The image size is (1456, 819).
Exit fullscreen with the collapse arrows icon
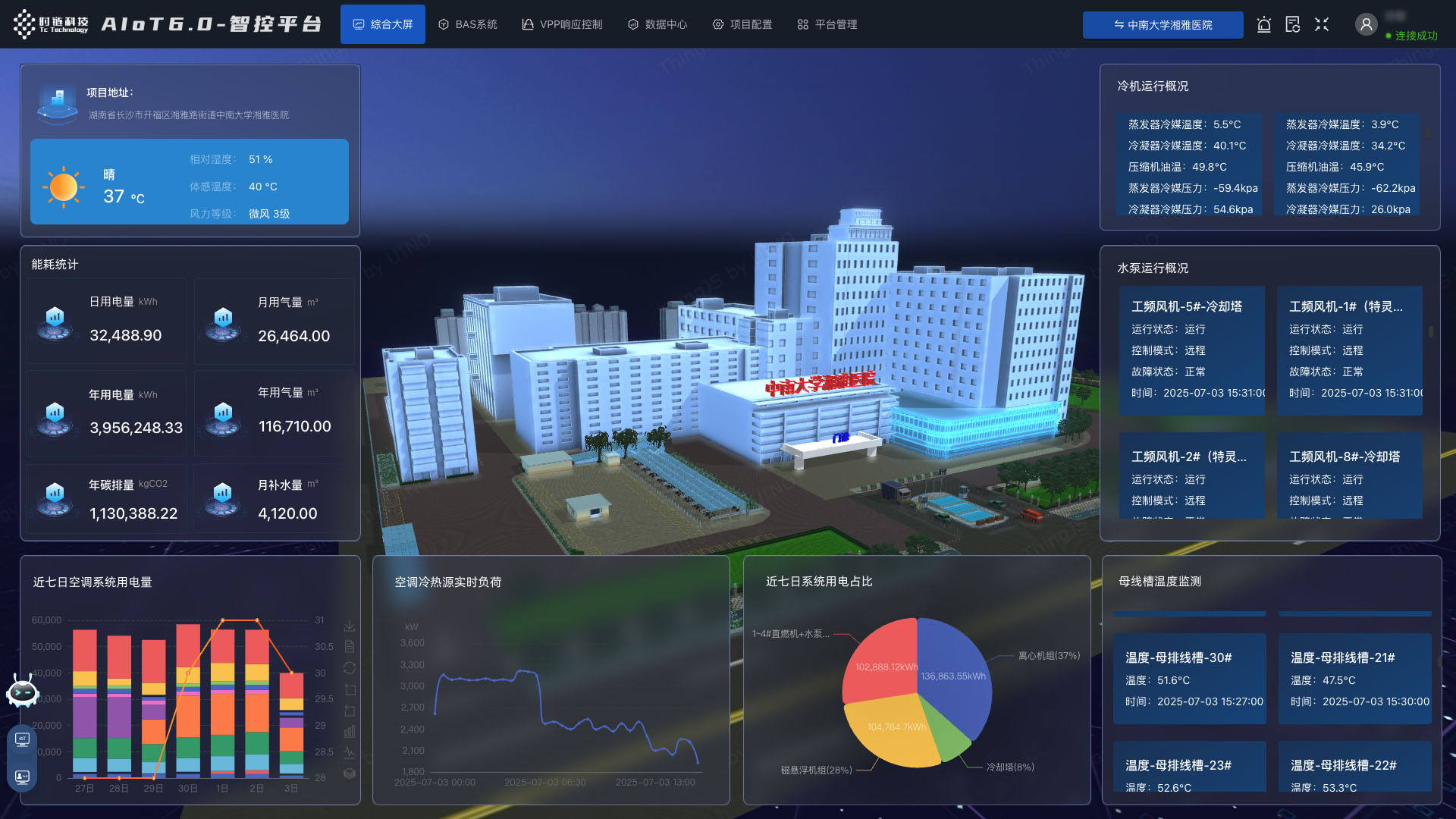[1322, 25]
